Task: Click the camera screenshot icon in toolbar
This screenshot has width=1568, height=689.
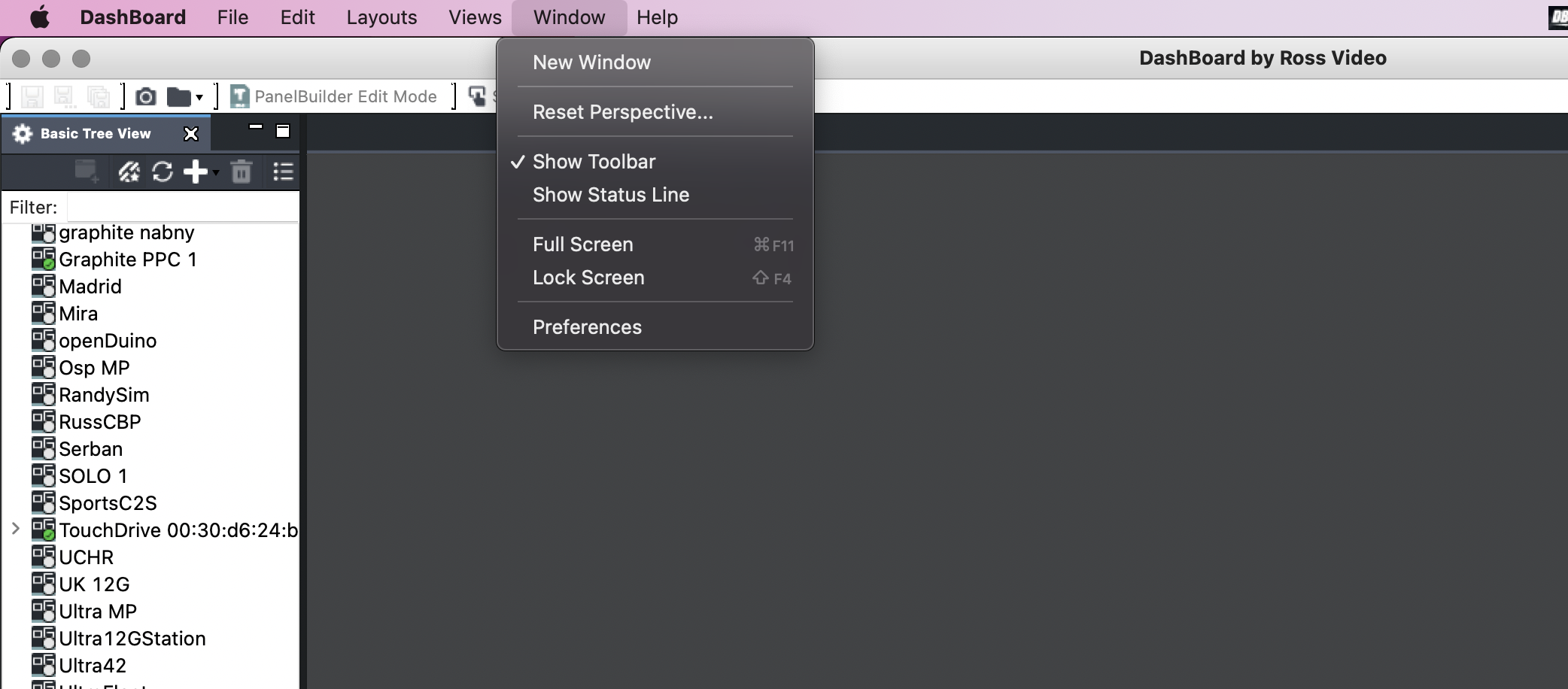Action: pos(145,96)
